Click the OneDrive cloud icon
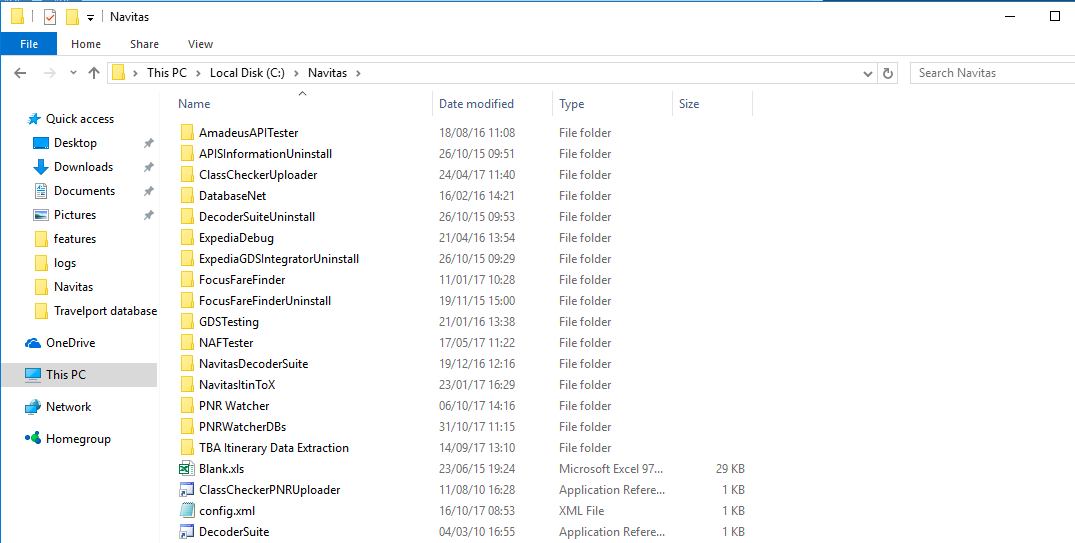Viewport: 1075px width, 543px height. pos(32,343)
